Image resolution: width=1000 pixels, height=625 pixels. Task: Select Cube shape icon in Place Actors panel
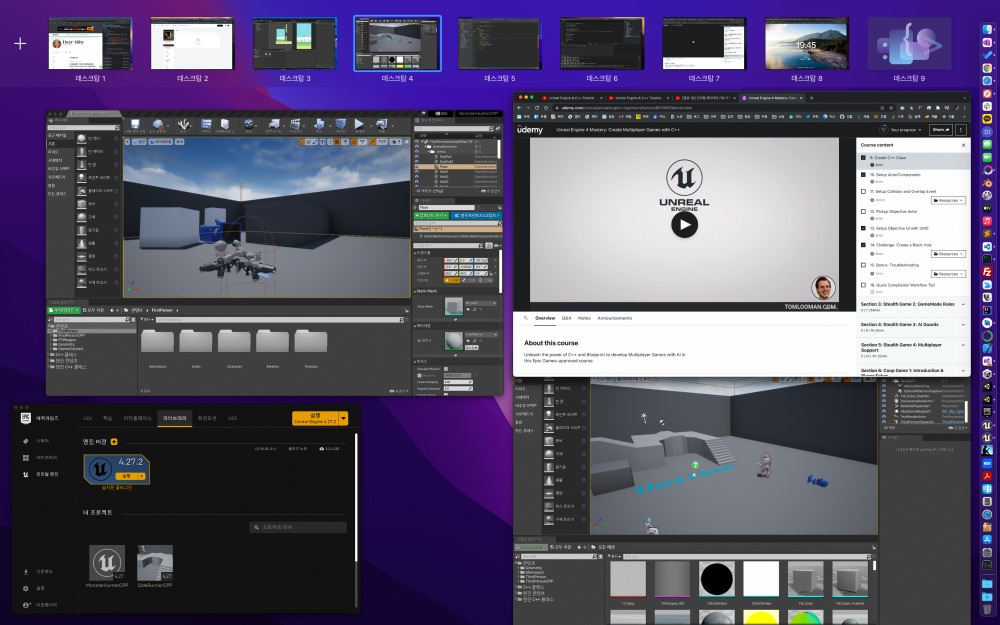coord(82,204)
